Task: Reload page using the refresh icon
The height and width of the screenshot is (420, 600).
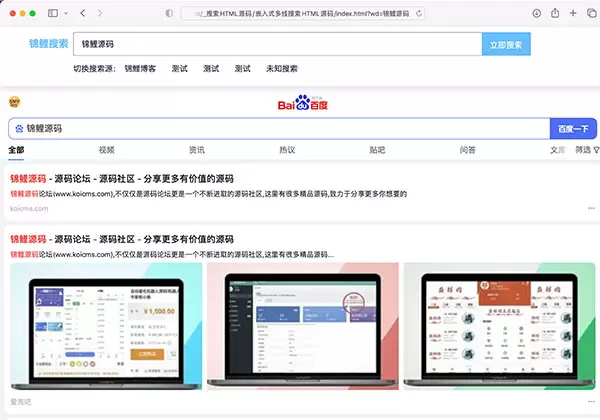Action: [x=419, y=13]
